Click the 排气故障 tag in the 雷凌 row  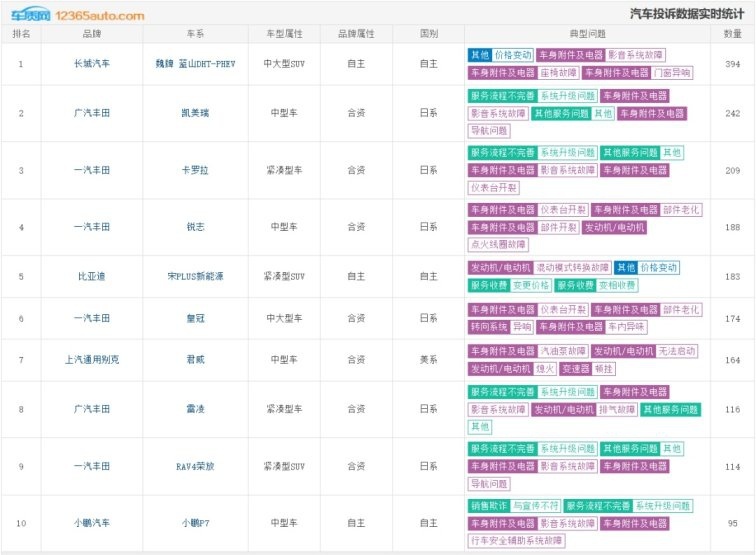click(x=617, y=410)
